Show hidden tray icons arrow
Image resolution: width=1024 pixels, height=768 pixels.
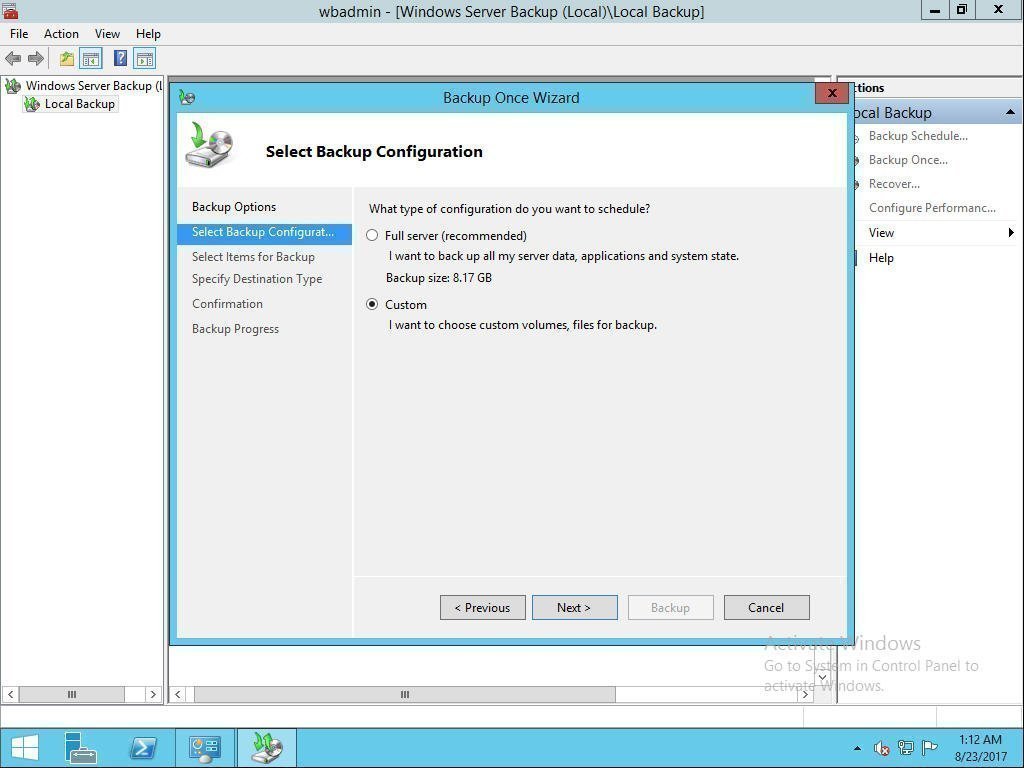pyautogui.click(x=857, y=748)
